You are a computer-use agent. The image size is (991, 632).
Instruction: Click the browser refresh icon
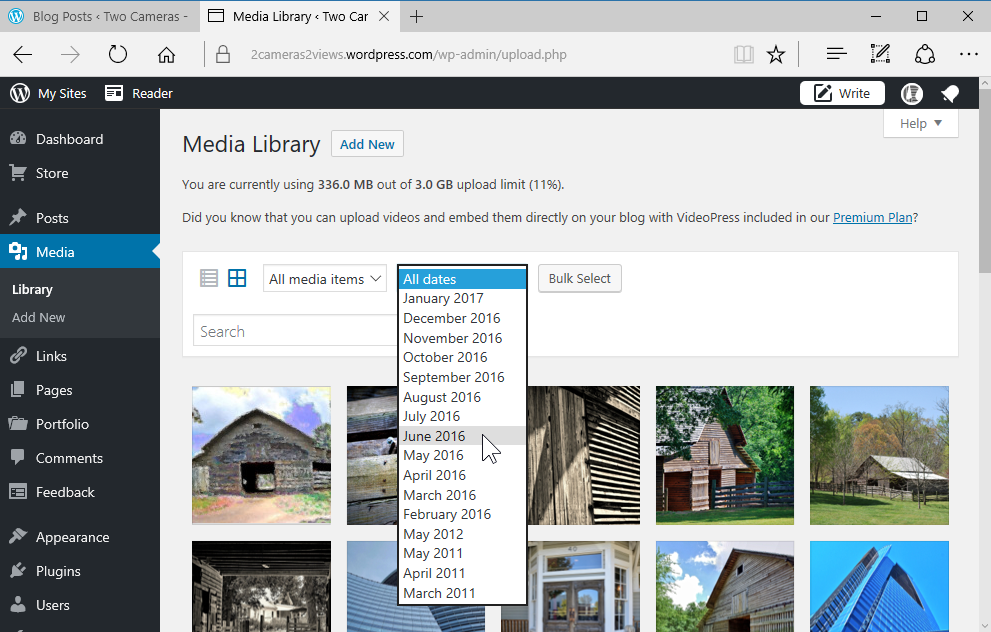pos(118,54)
